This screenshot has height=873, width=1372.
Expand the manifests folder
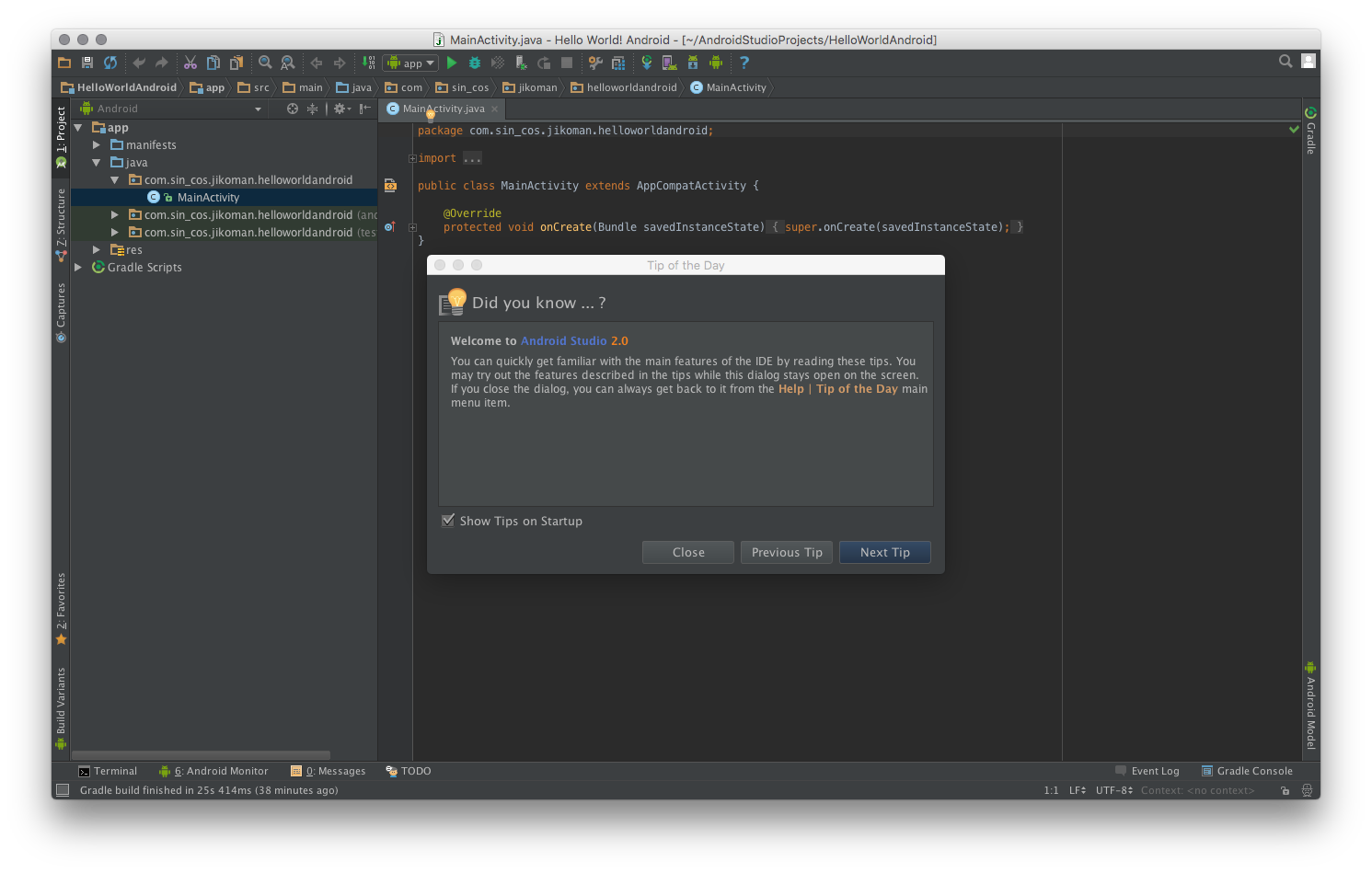[x=97, y=145]
